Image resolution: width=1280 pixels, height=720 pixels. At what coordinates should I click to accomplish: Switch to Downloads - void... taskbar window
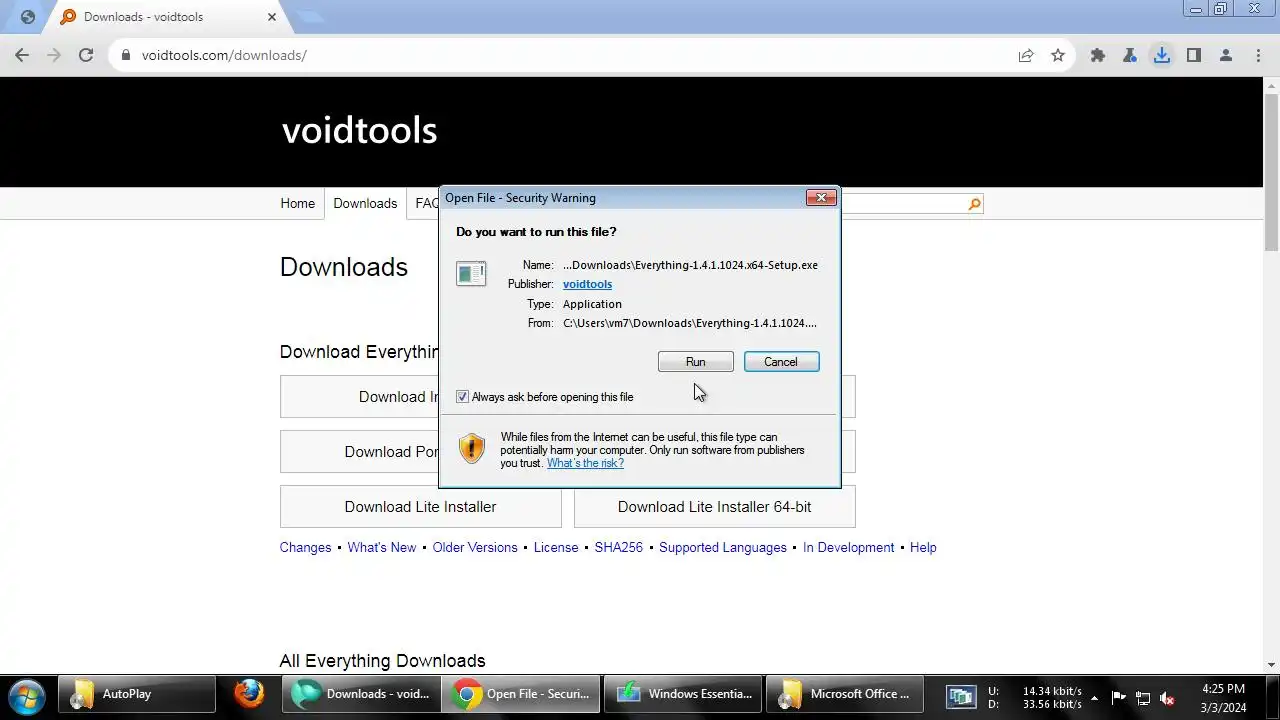361,694
